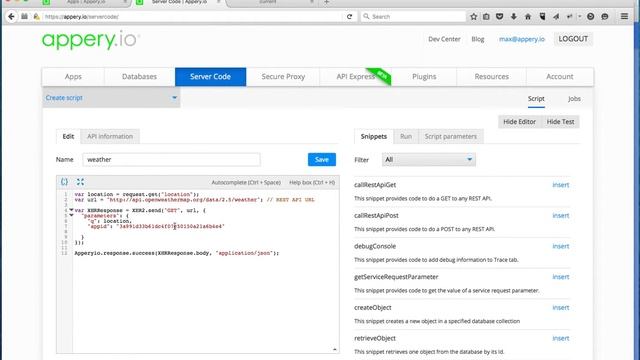Click the script Name field containing weather
Screen dimensions: 640x360
[x=171, y=160]
